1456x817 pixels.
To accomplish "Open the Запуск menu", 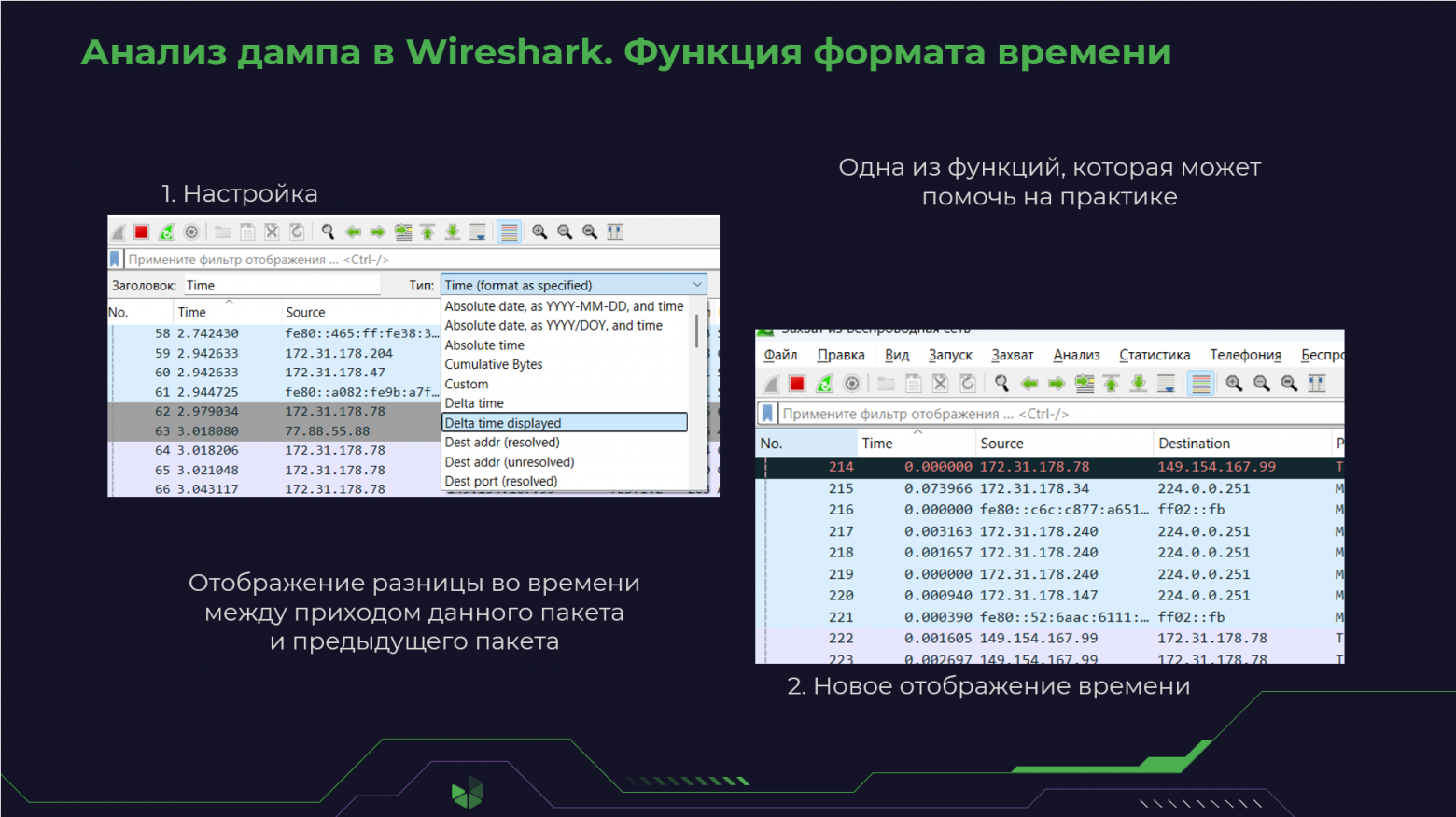I will tap(950, 355).
